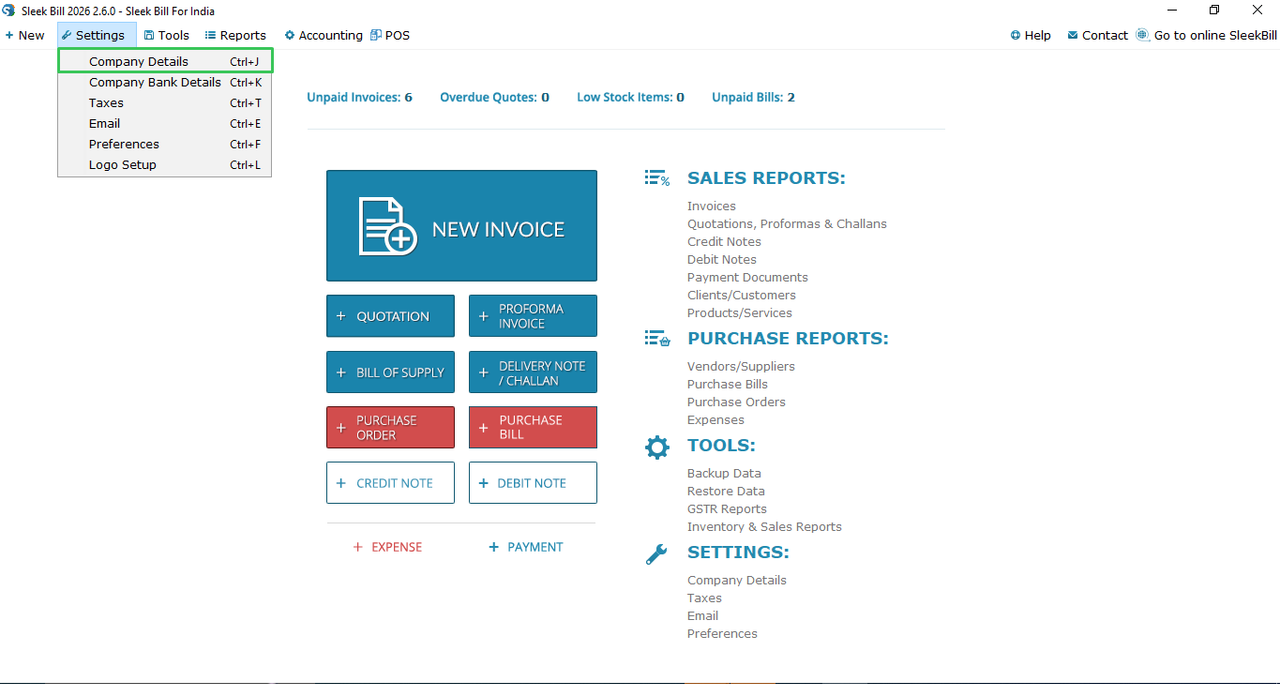Click the wrench icon in the menu bar

coord(67,35)
